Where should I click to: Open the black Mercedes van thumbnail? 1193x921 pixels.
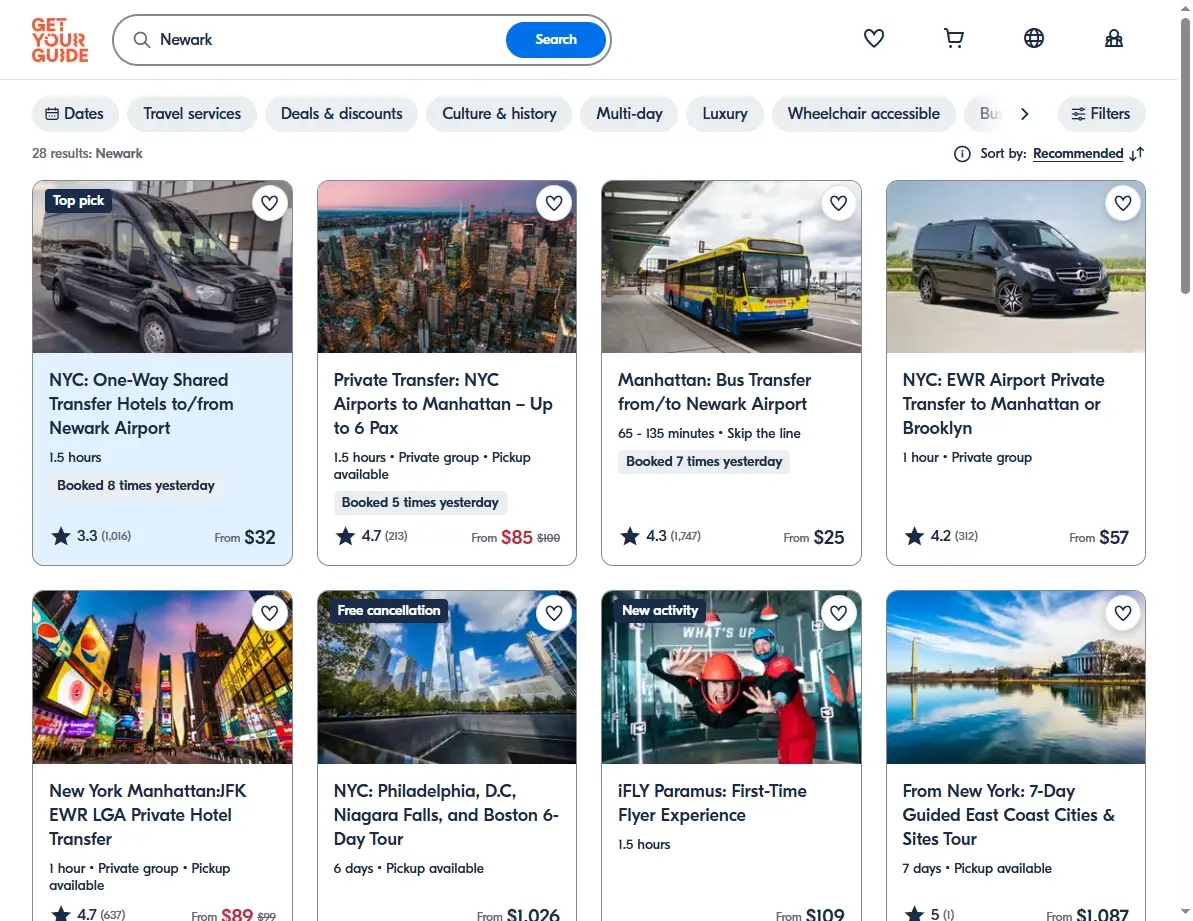[1016, 267]
